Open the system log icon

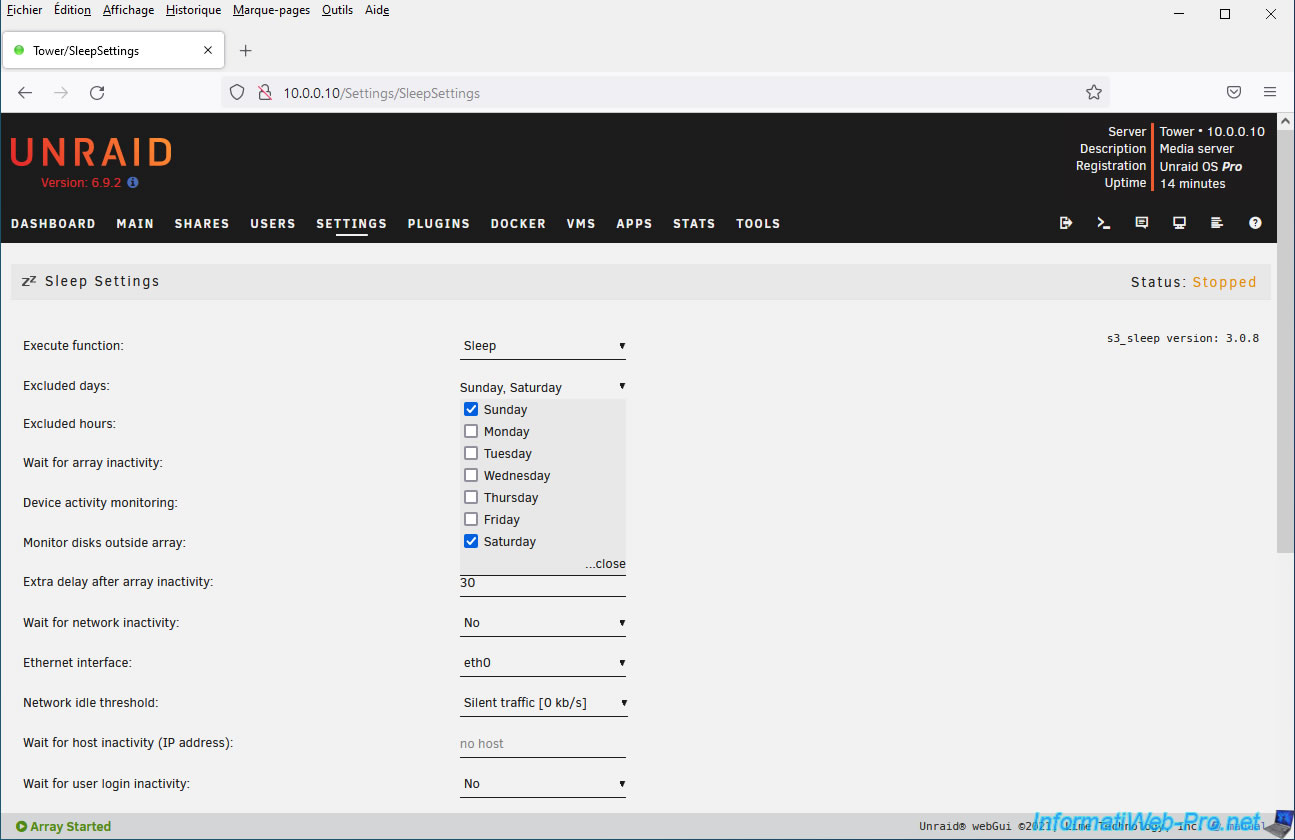[x=1217, y=223]
